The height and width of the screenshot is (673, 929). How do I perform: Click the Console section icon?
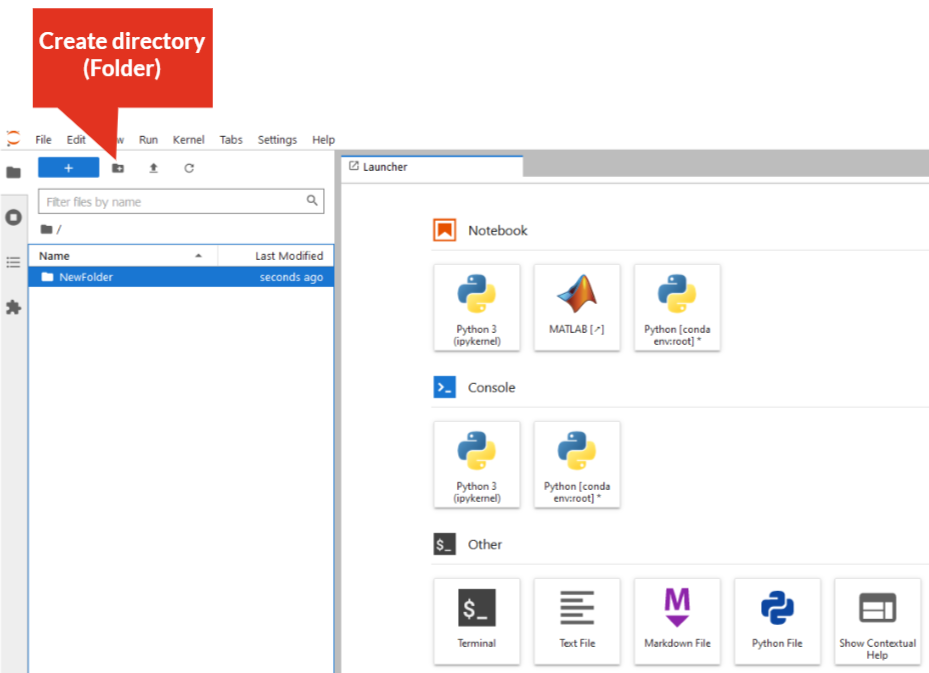pyautogui.click(x=445, y=387)
